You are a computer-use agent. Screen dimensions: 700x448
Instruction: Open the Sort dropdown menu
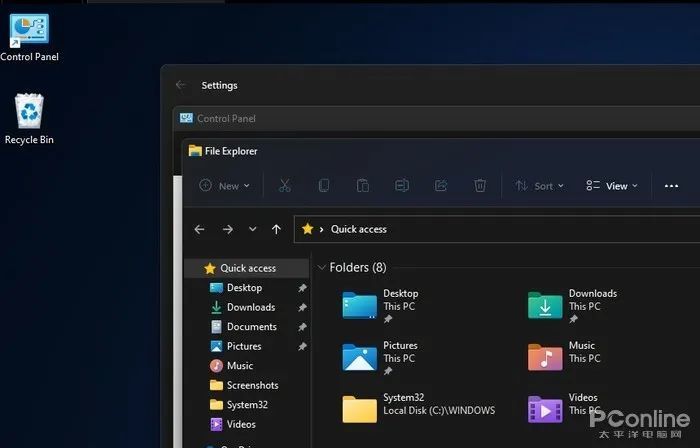[540, 186]
